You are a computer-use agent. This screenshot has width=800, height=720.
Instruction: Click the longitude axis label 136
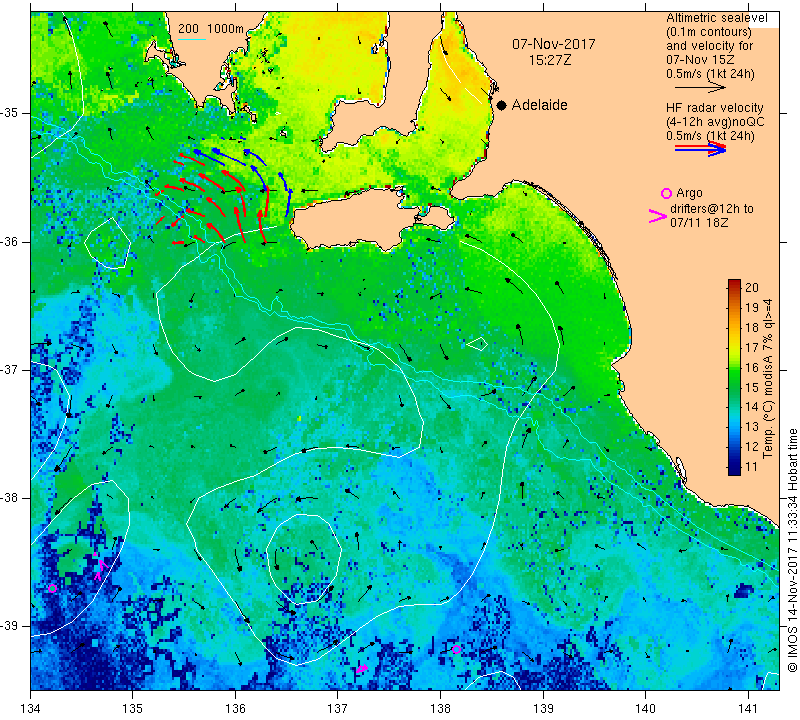235,709
